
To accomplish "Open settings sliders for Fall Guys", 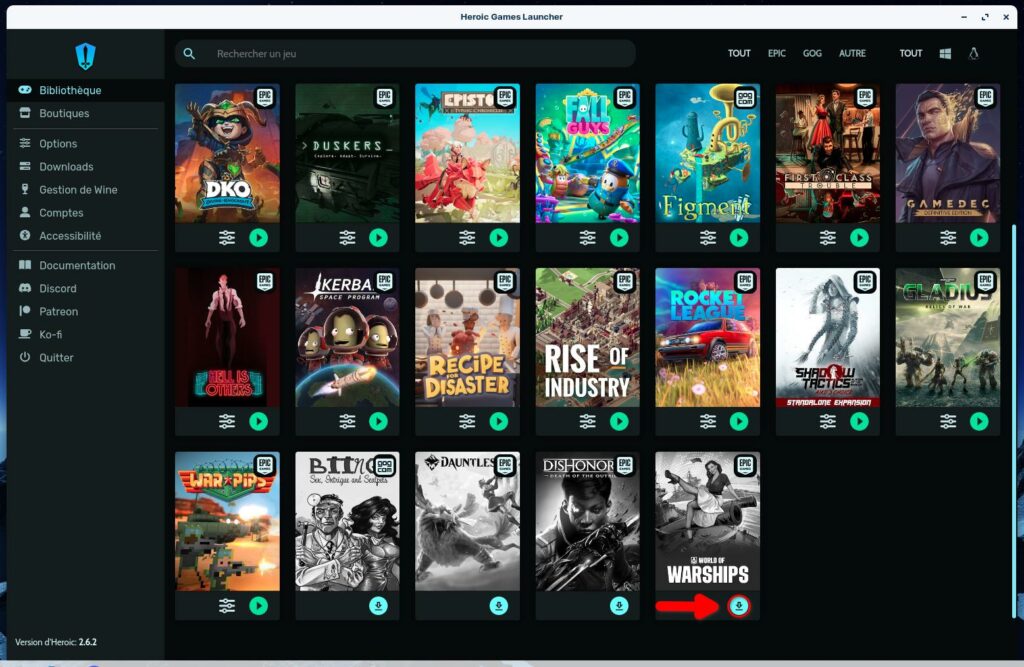I will point(588,237).
